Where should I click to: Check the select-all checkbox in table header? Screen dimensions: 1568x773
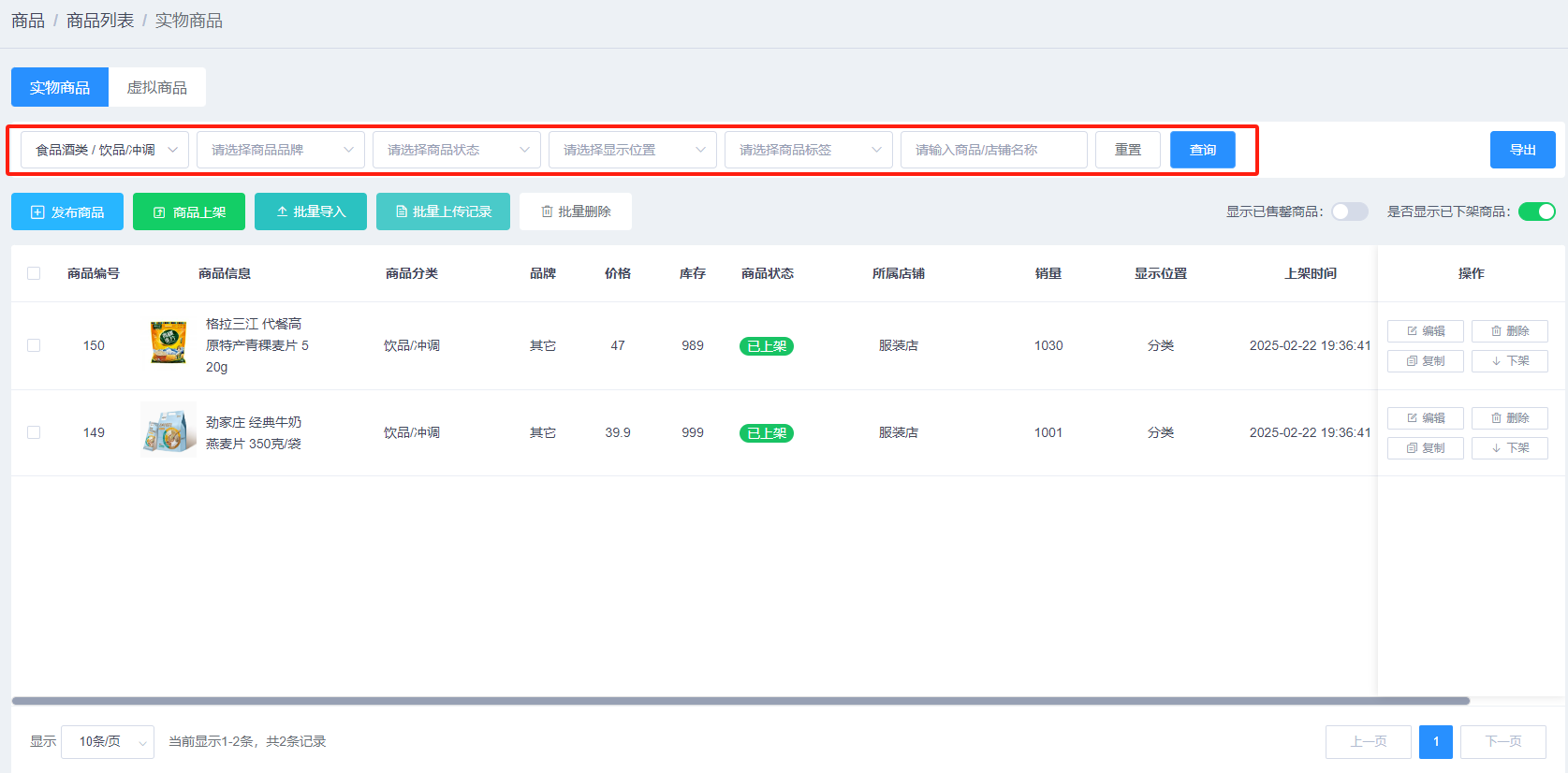[34, 273]
